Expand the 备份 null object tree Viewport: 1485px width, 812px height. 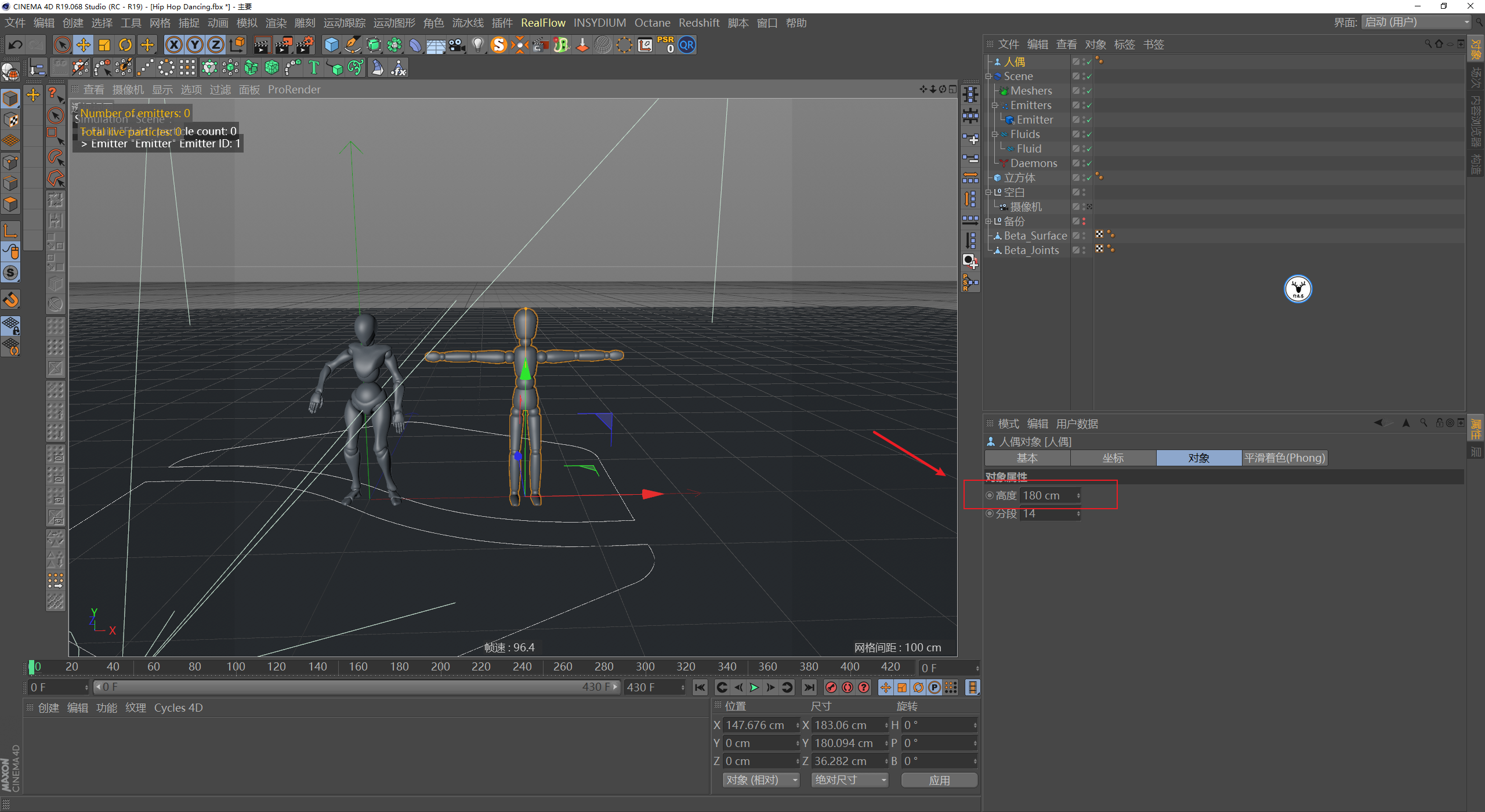tap(988, 221)
